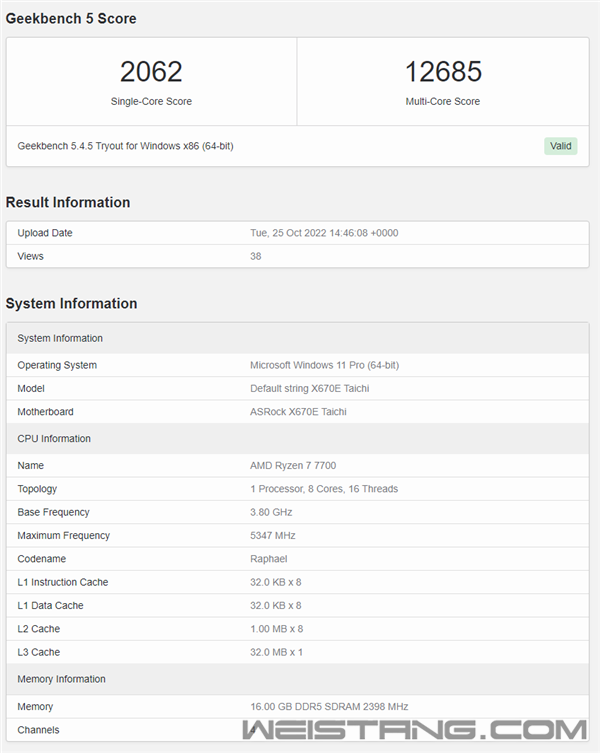This screenshot has height=753, width=600.
Task: Select L1 Data Cache 32.0 KB x 8 value
Action: (x=275, y=606)
